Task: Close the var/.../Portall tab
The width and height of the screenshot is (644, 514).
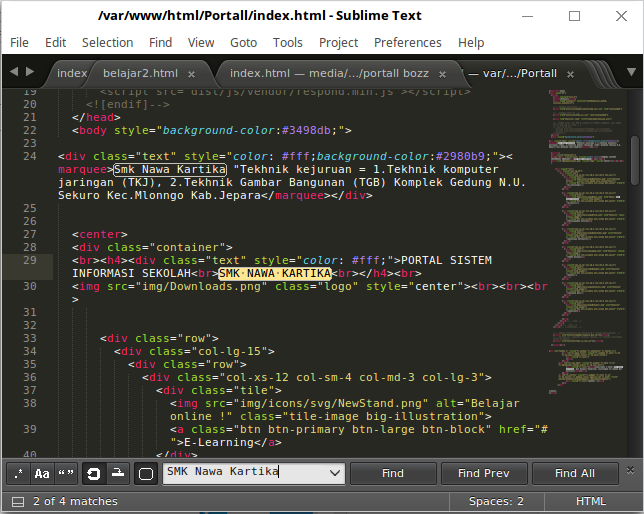Action: (570, 74)
